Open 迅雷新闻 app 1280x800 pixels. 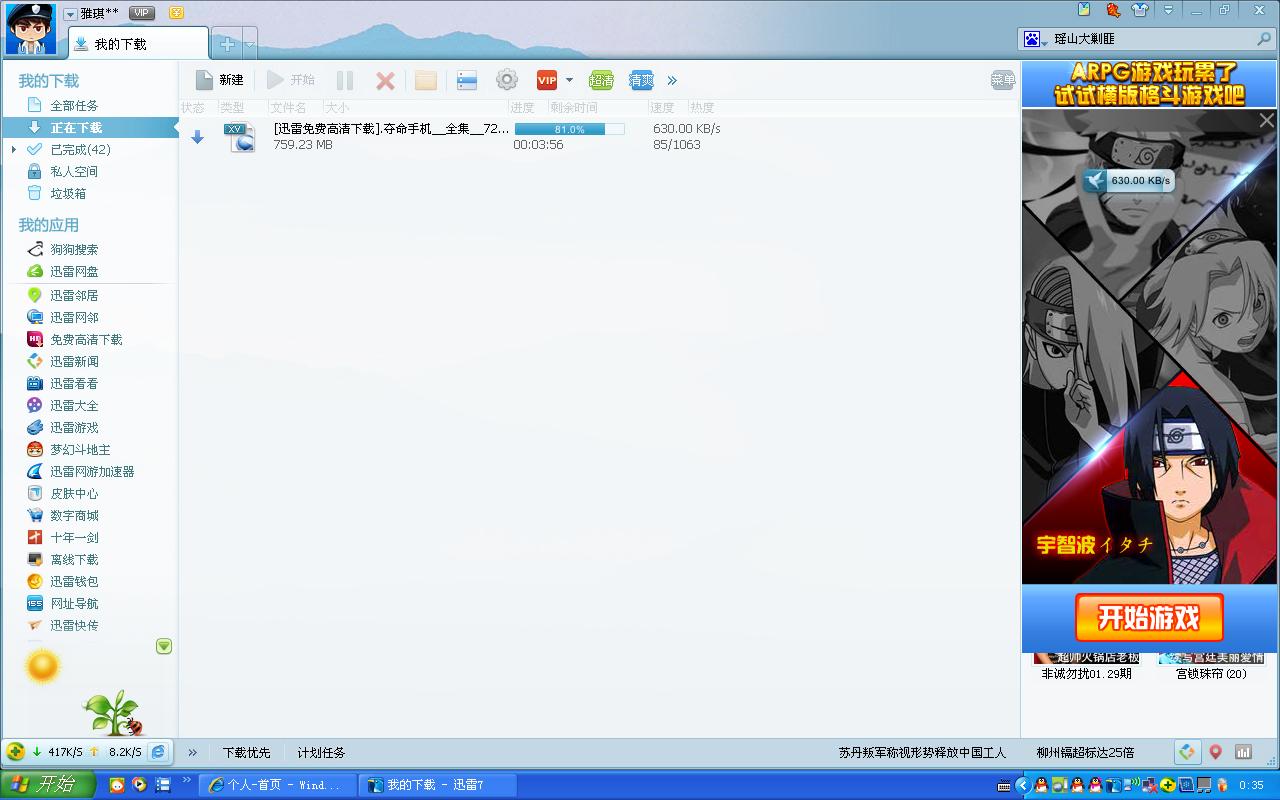point(74,361)
